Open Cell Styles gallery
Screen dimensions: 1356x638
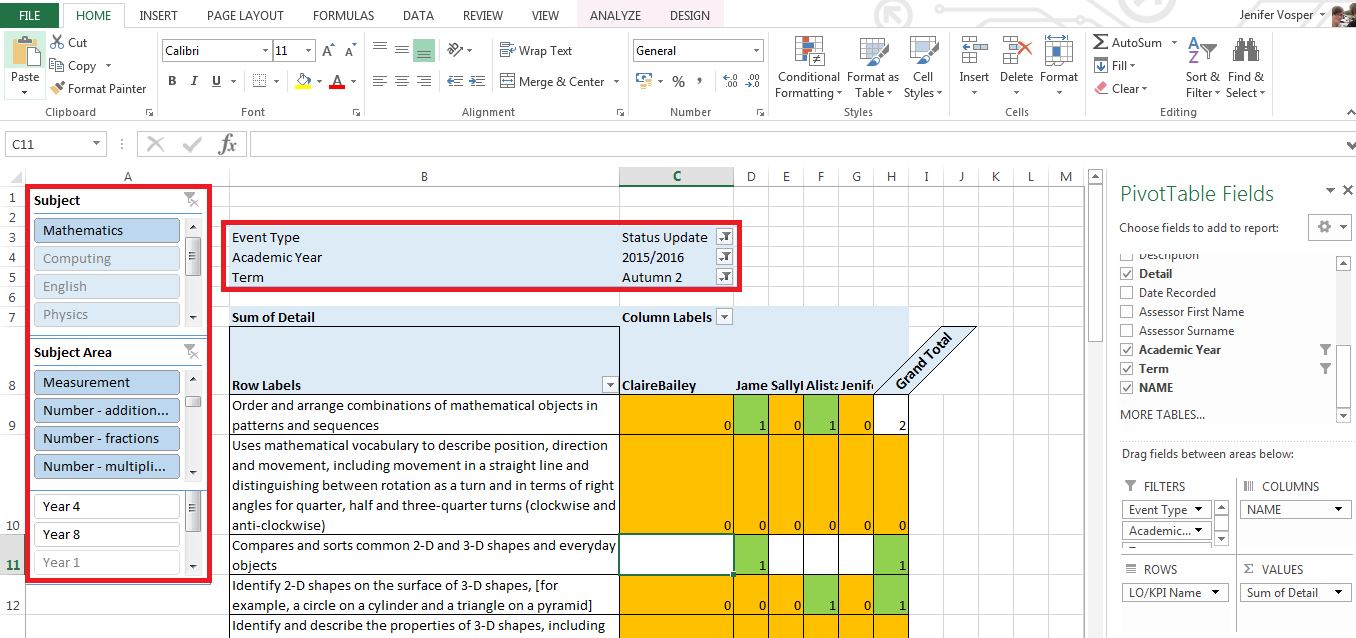click(x=923, y=68)
